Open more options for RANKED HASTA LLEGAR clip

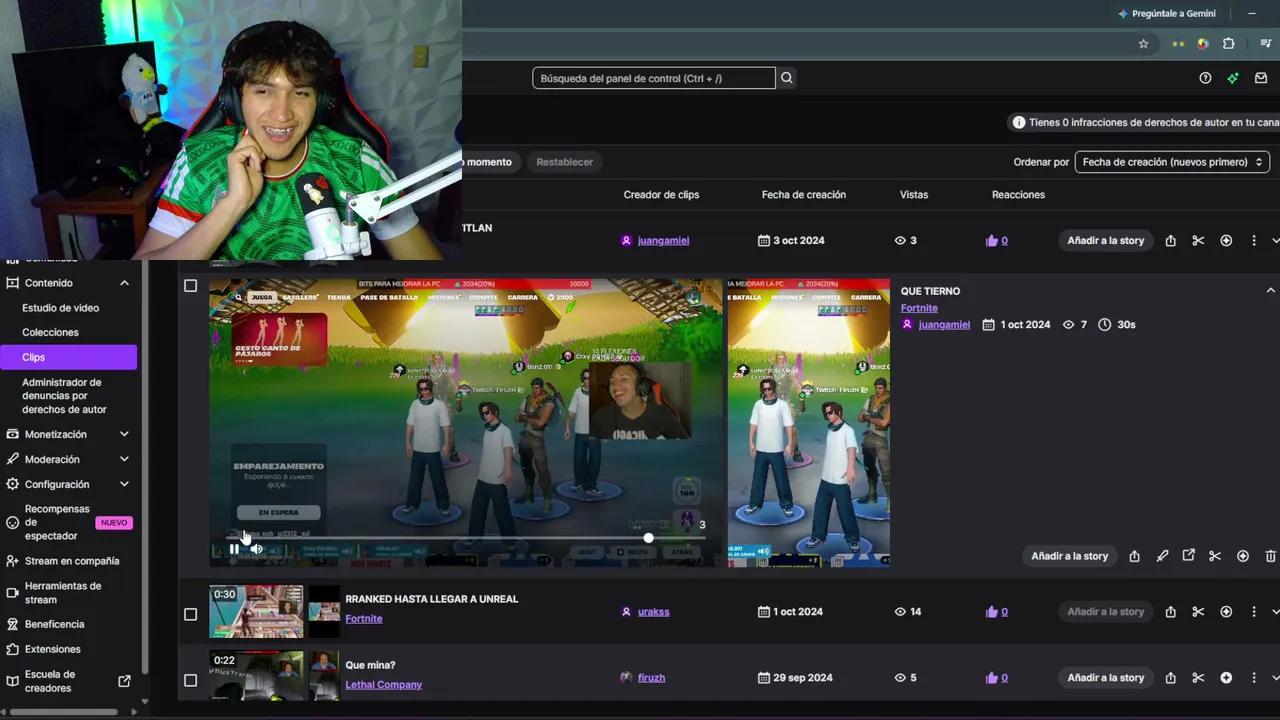pyautogui.click(x=1254, y=612)
